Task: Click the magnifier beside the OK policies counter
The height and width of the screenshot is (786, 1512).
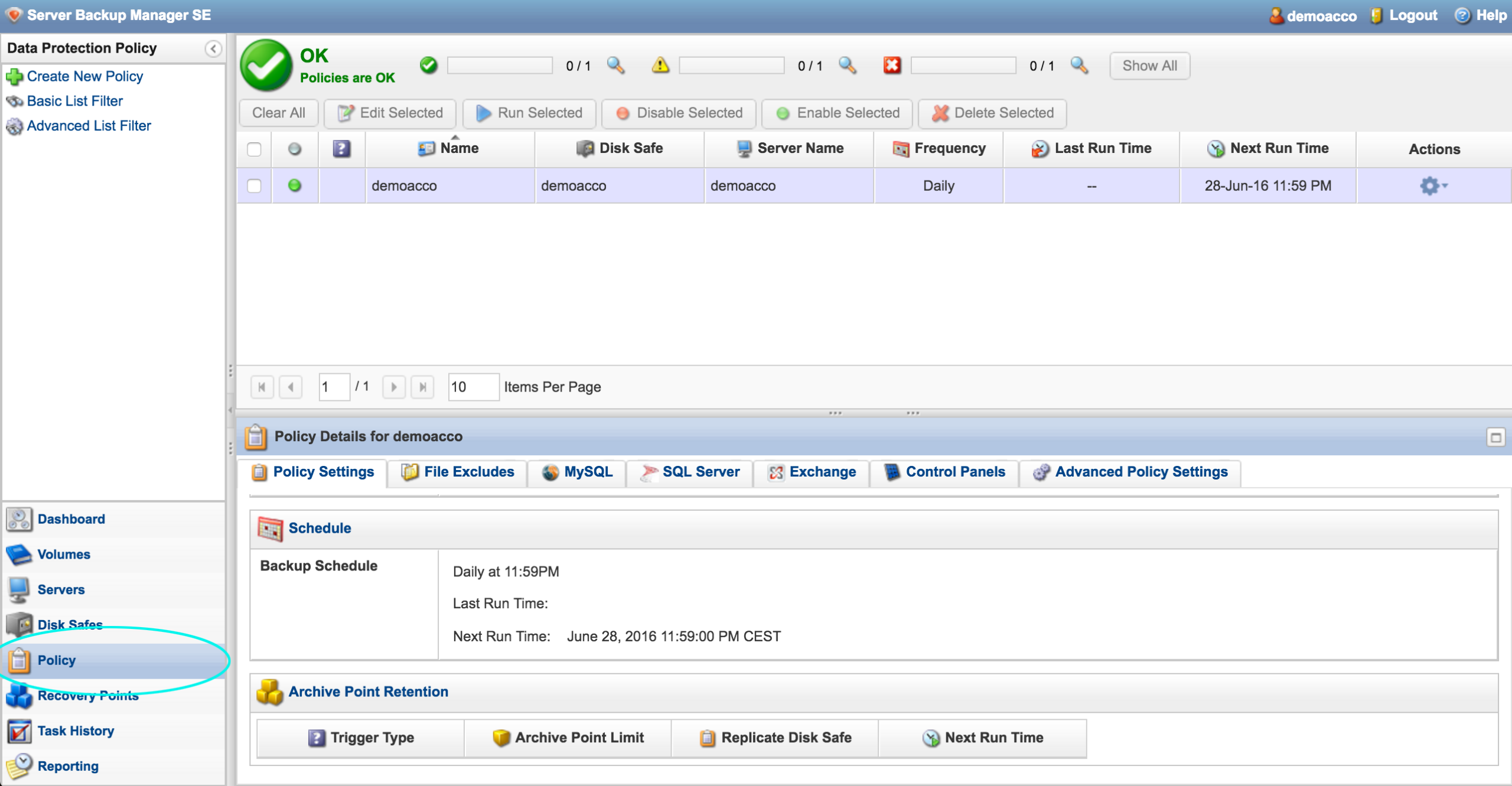Action: pyautogui.click(x=615, y=65)
